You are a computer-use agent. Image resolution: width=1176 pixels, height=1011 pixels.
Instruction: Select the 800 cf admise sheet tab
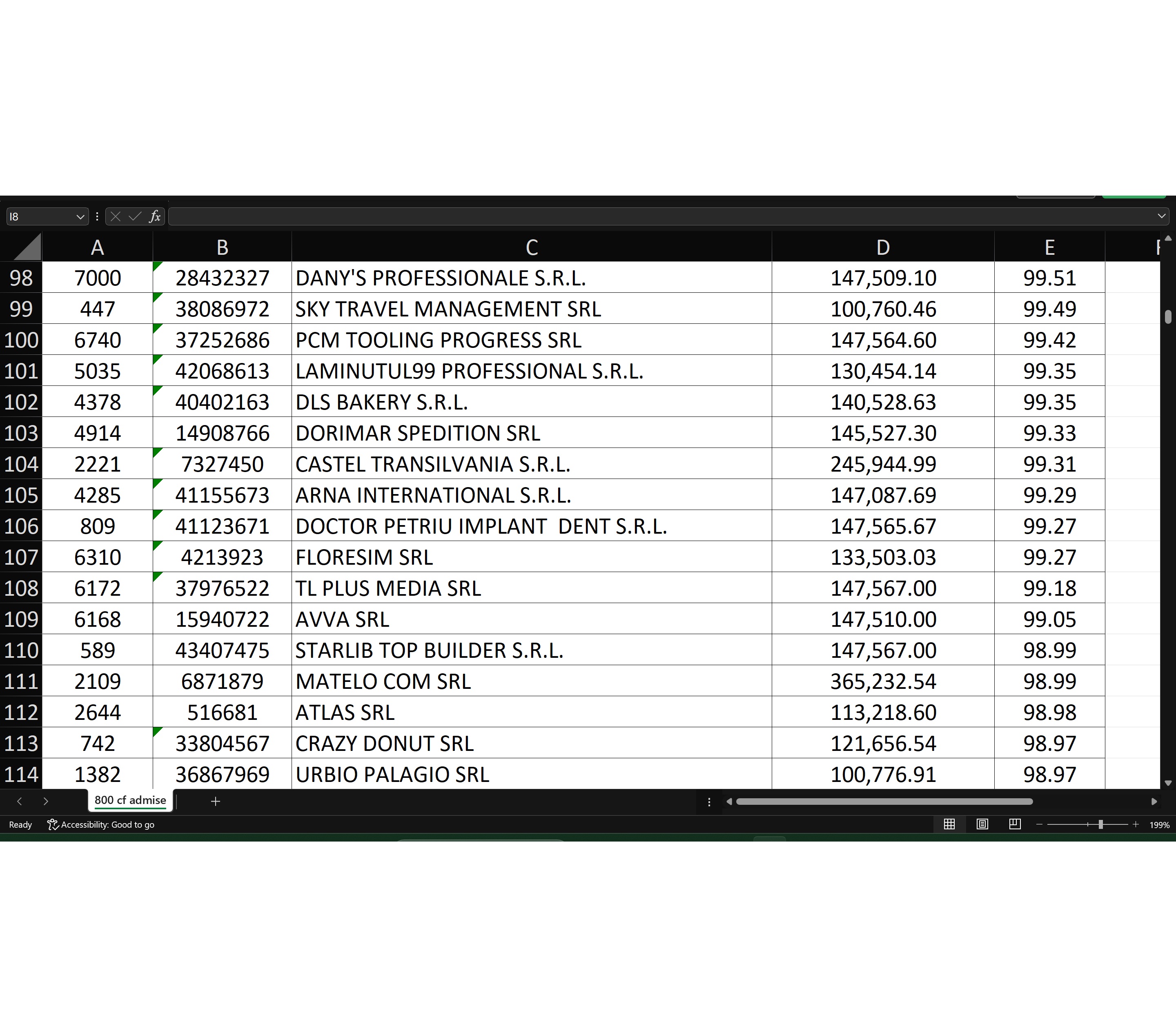pos(130,800)
